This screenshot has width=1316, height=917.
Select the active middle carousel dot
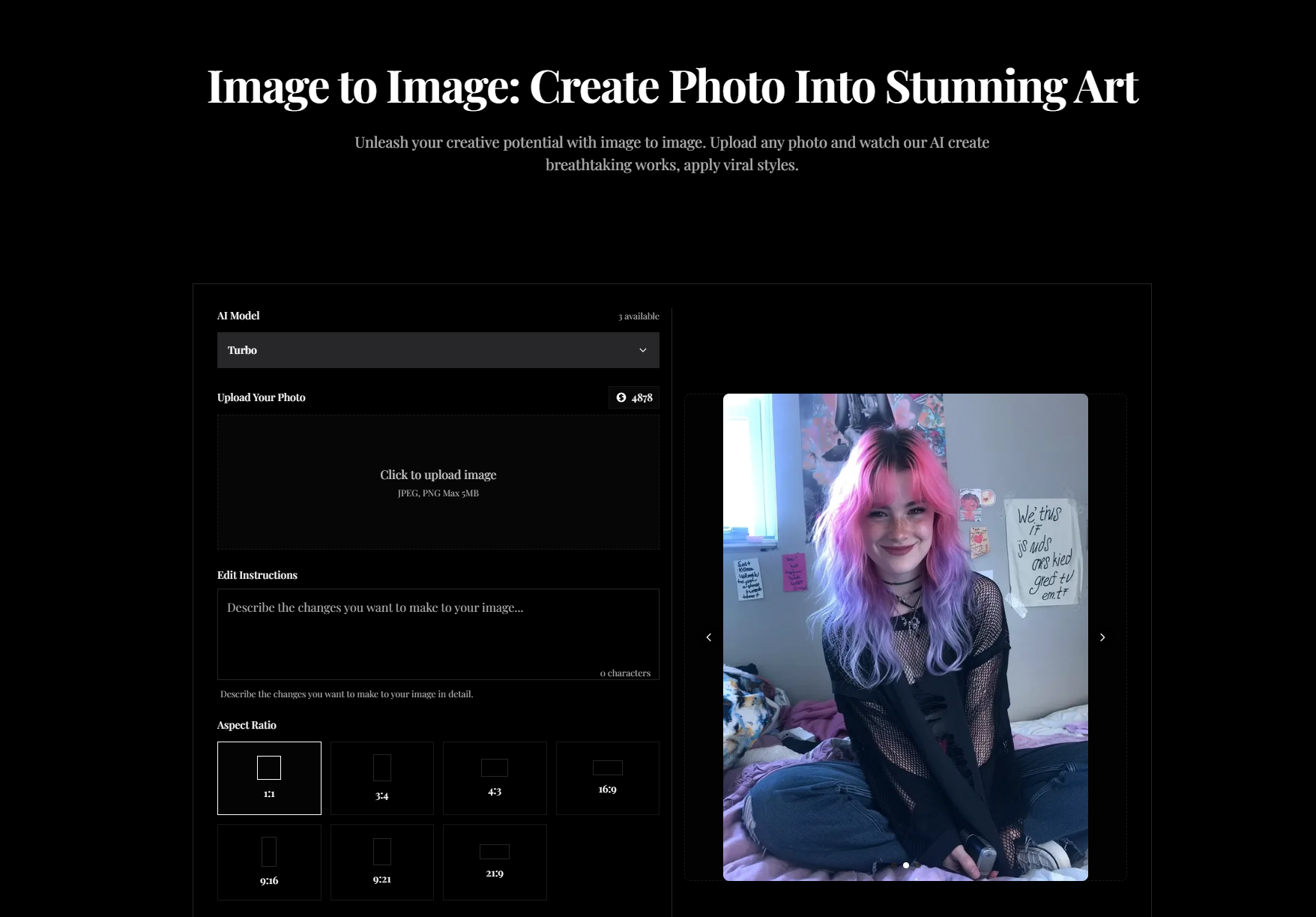[906, 865]
